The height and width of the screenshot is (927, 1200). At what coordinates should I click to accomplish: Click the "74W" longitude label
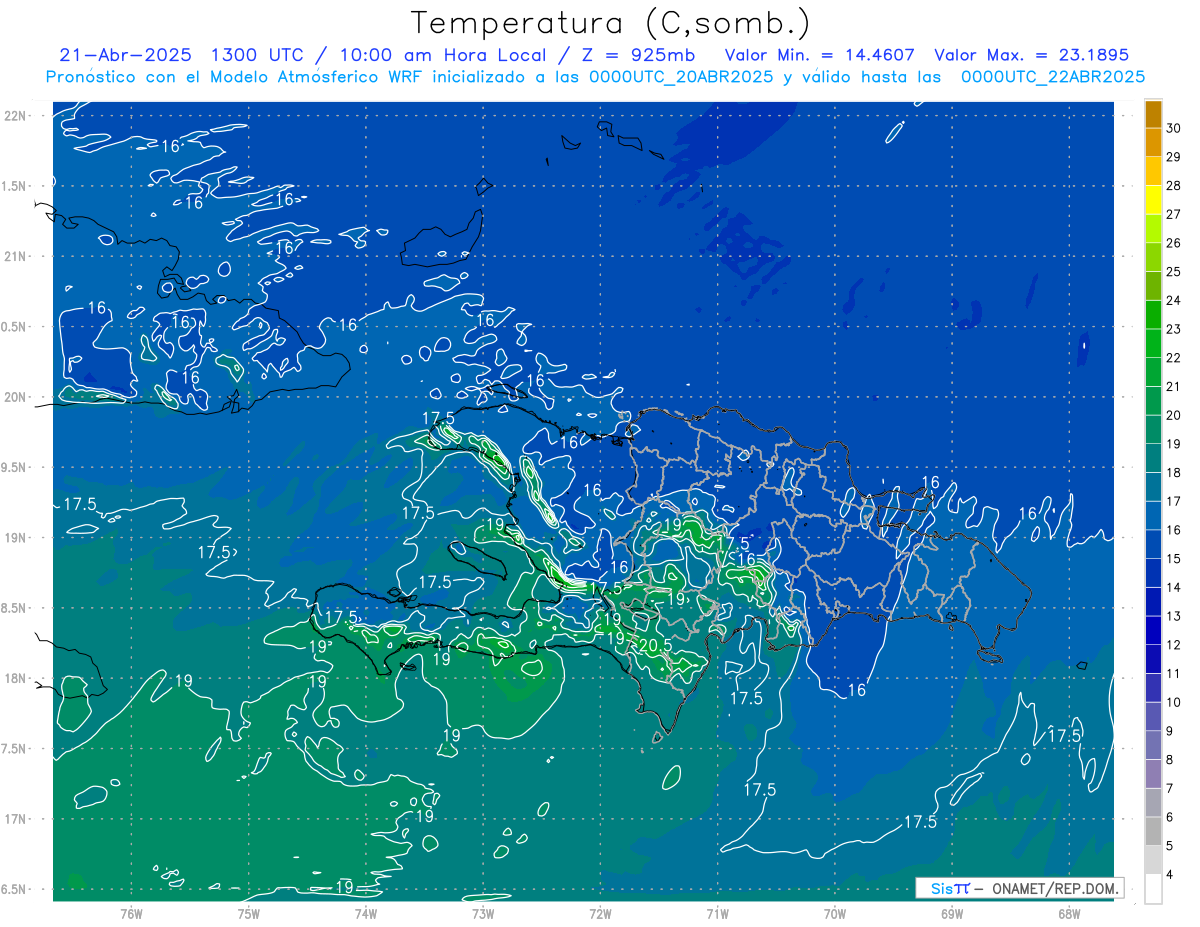[366, 913]
